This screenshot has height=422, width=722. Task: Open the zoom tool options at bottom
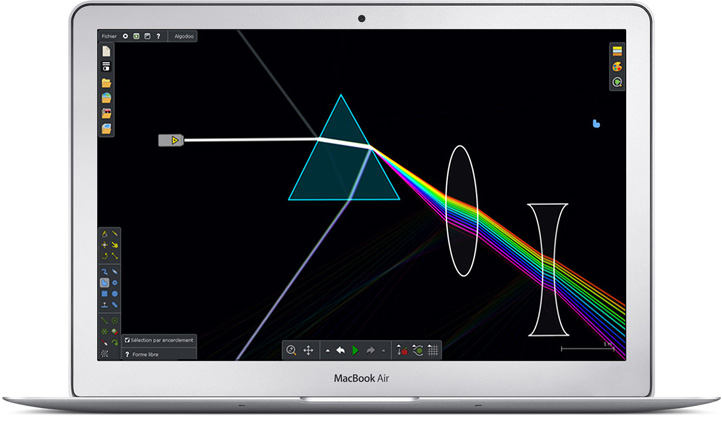pos(291,350)
